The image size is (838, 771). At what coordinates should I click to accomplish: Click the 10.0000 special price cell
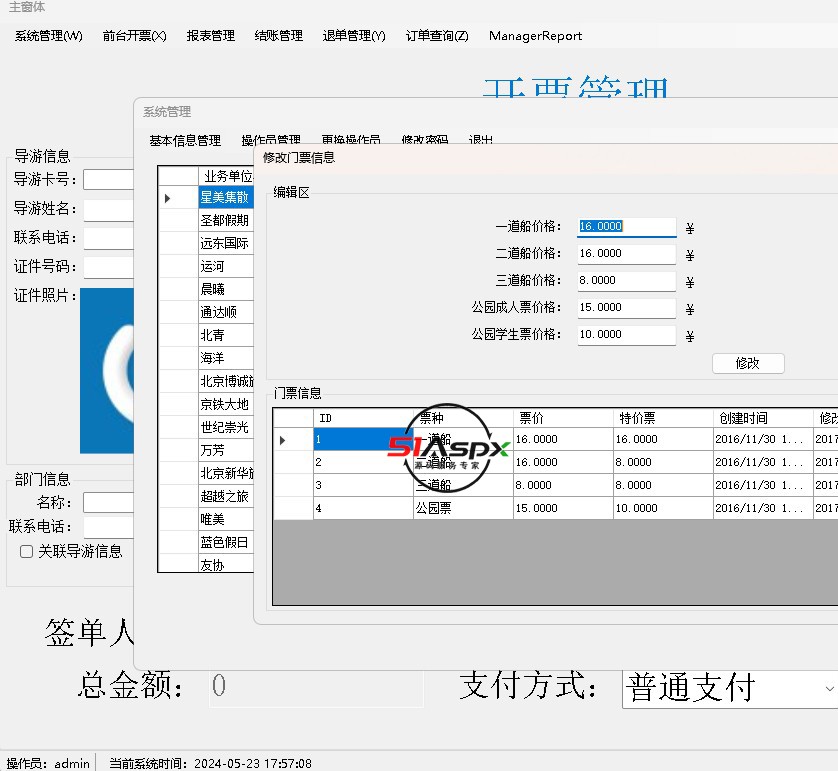(x=663, y=508)
